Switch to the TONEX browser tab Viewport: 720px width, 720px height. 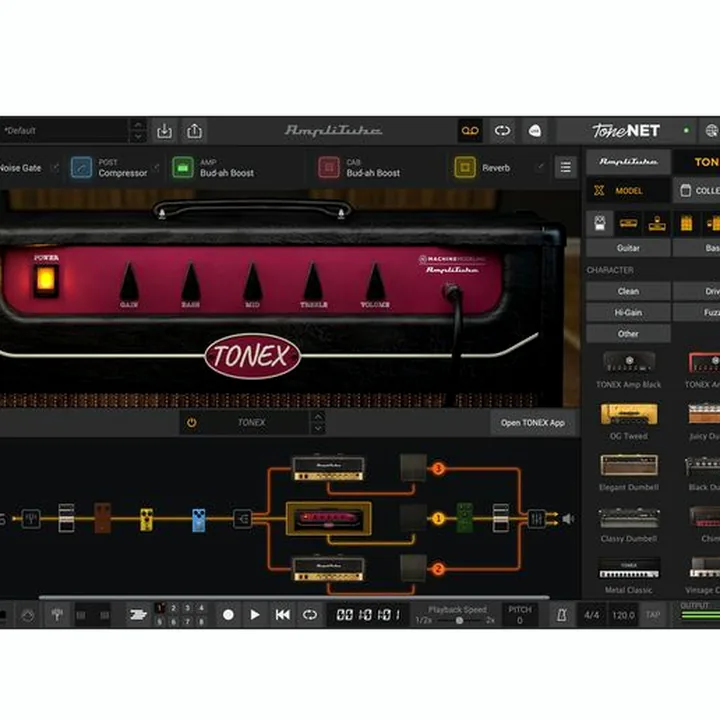click(x=697, y=162)
